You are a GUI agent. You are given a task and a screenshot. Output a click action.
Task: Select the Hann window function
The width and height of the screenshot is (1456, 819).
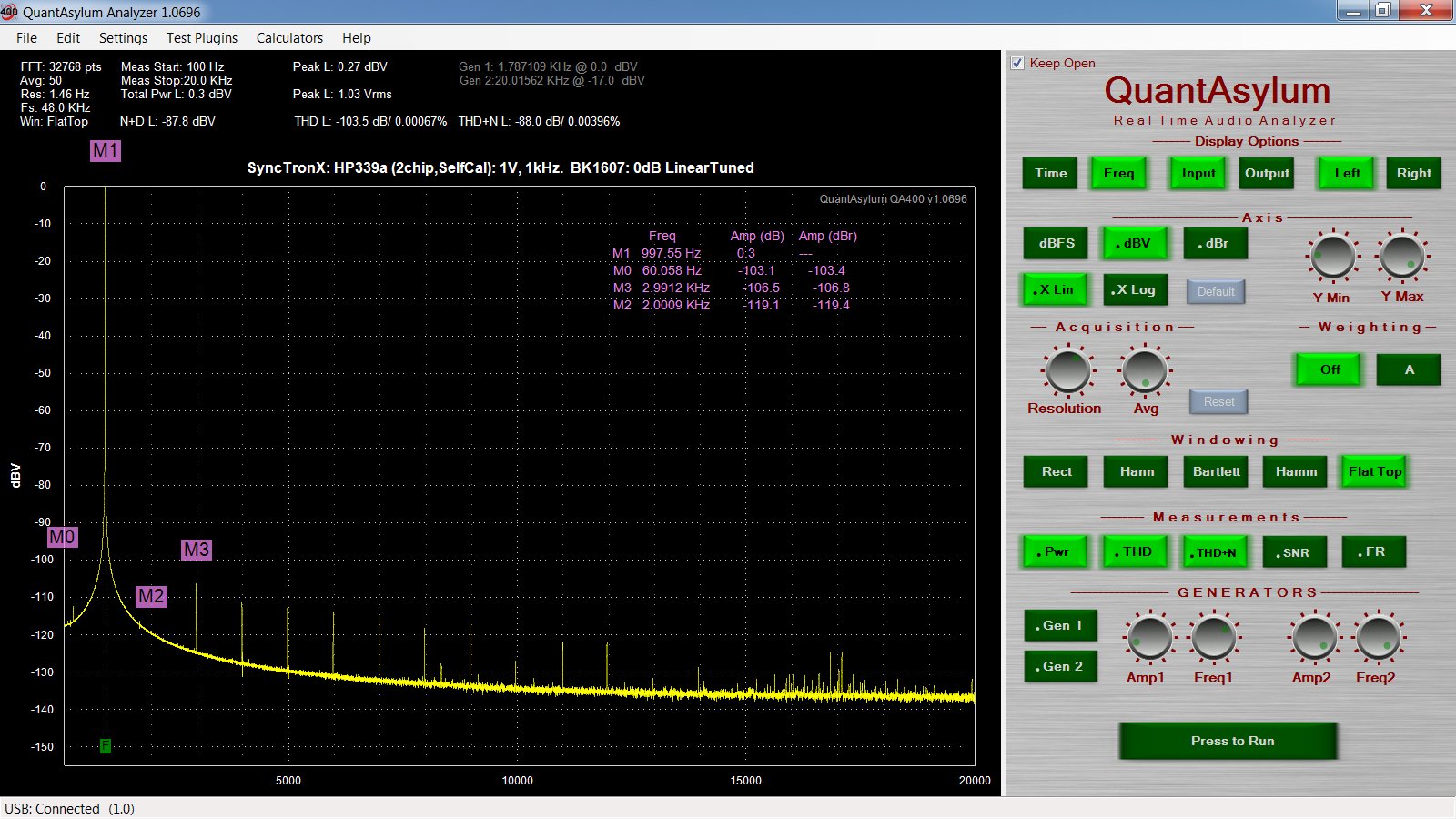pos(1136,471)
